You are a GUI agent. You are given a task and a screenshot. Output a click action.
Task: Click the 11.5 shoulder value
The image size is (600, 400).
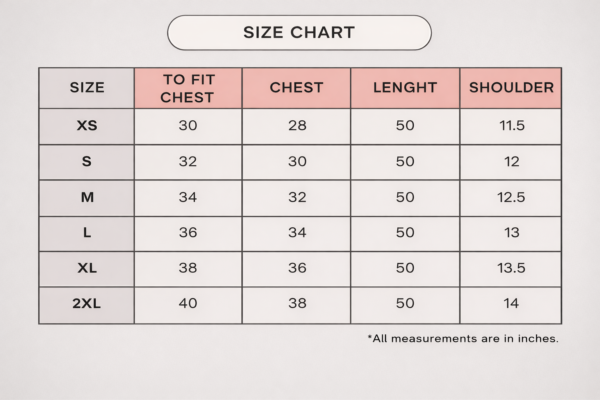click(511, 126)
